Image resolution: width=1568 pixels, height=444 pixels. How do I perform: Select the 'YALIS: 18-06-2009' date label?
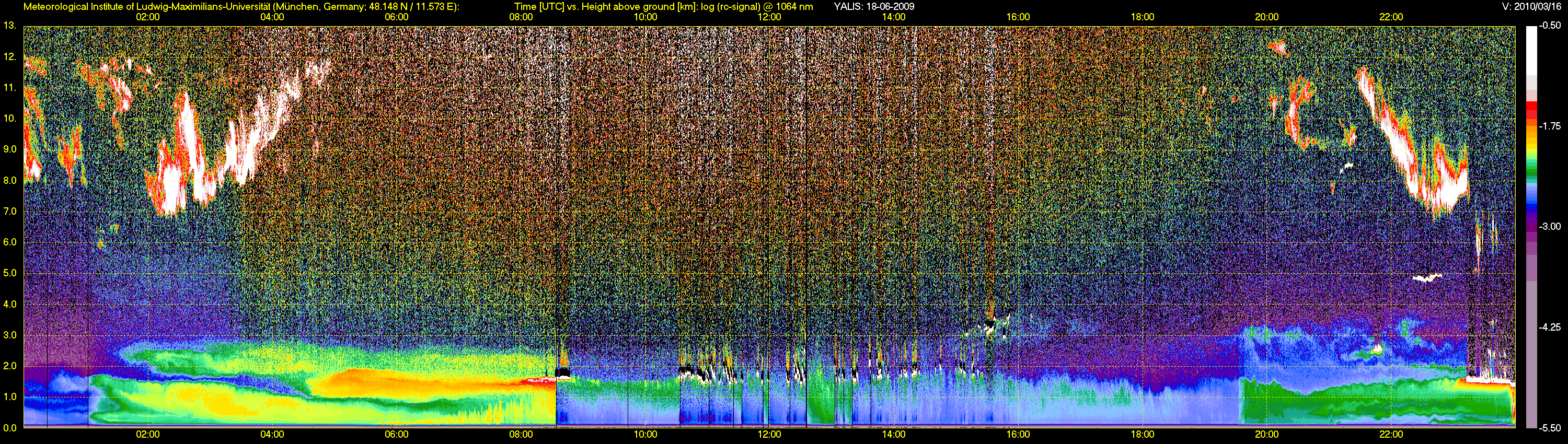(874, 7)
